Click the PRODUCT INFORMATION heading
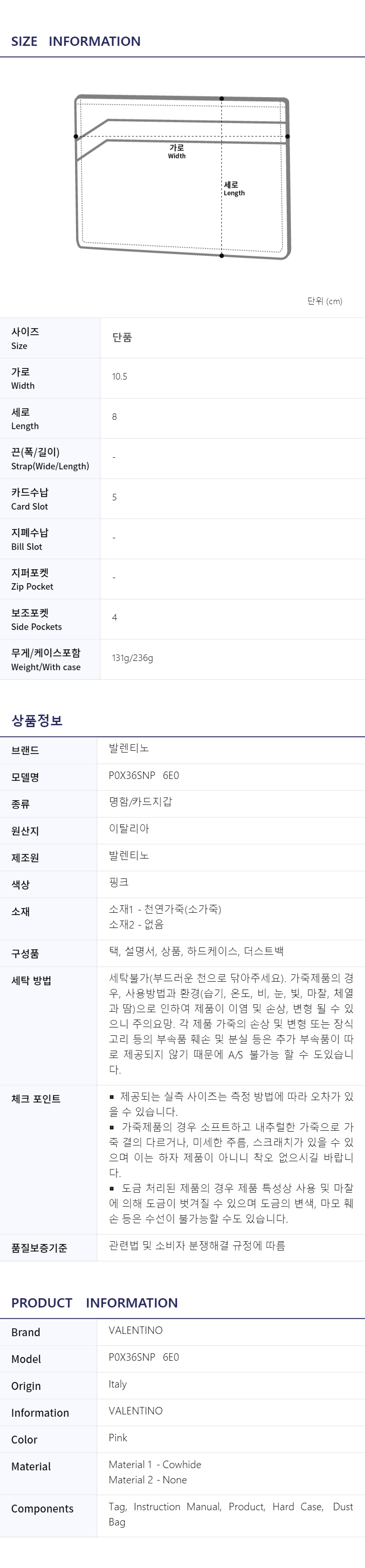The image size is (365, 1568). click(94, 1303)
